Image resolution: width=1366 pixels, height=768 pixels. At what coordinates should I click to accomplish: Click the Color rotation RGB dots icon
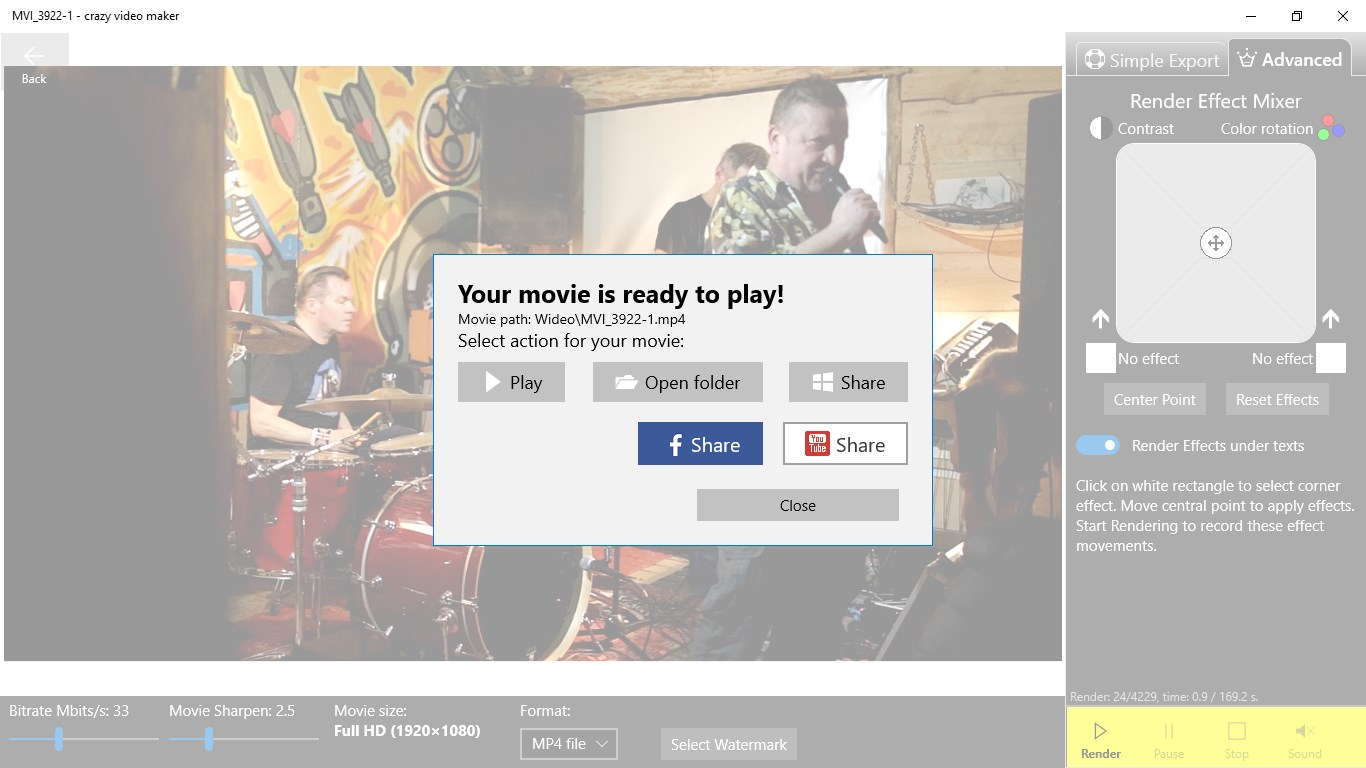pos(1331,127)
